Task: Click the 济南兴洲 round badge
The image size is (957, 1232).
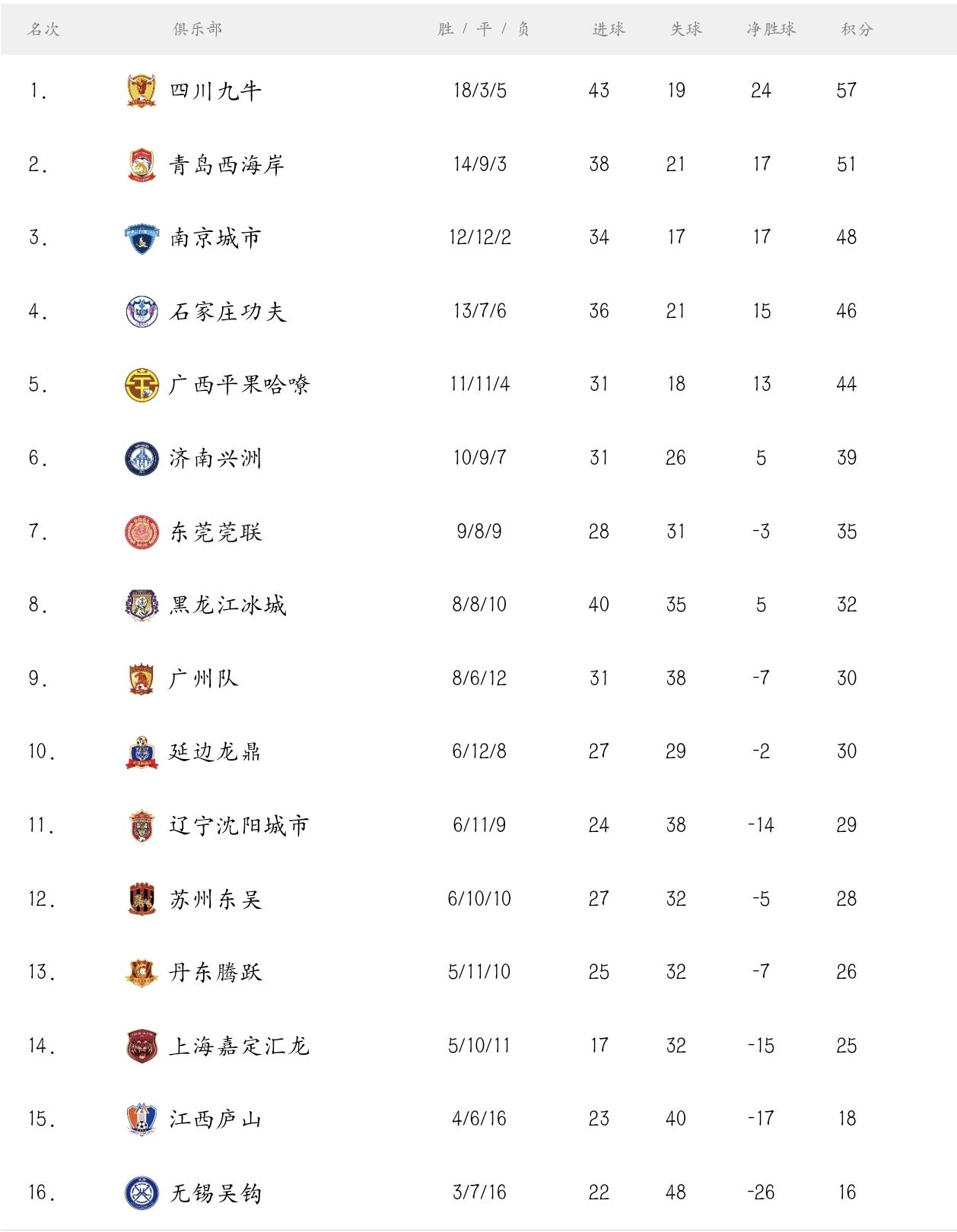Action: pos(141,459)
